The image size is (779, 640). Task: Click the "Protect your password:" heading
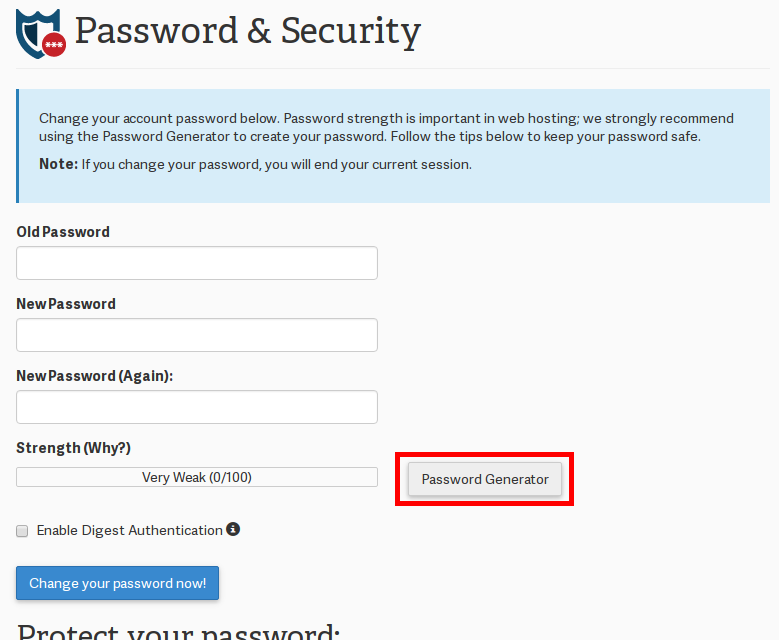pyautogui.click(x=180, y=632)
